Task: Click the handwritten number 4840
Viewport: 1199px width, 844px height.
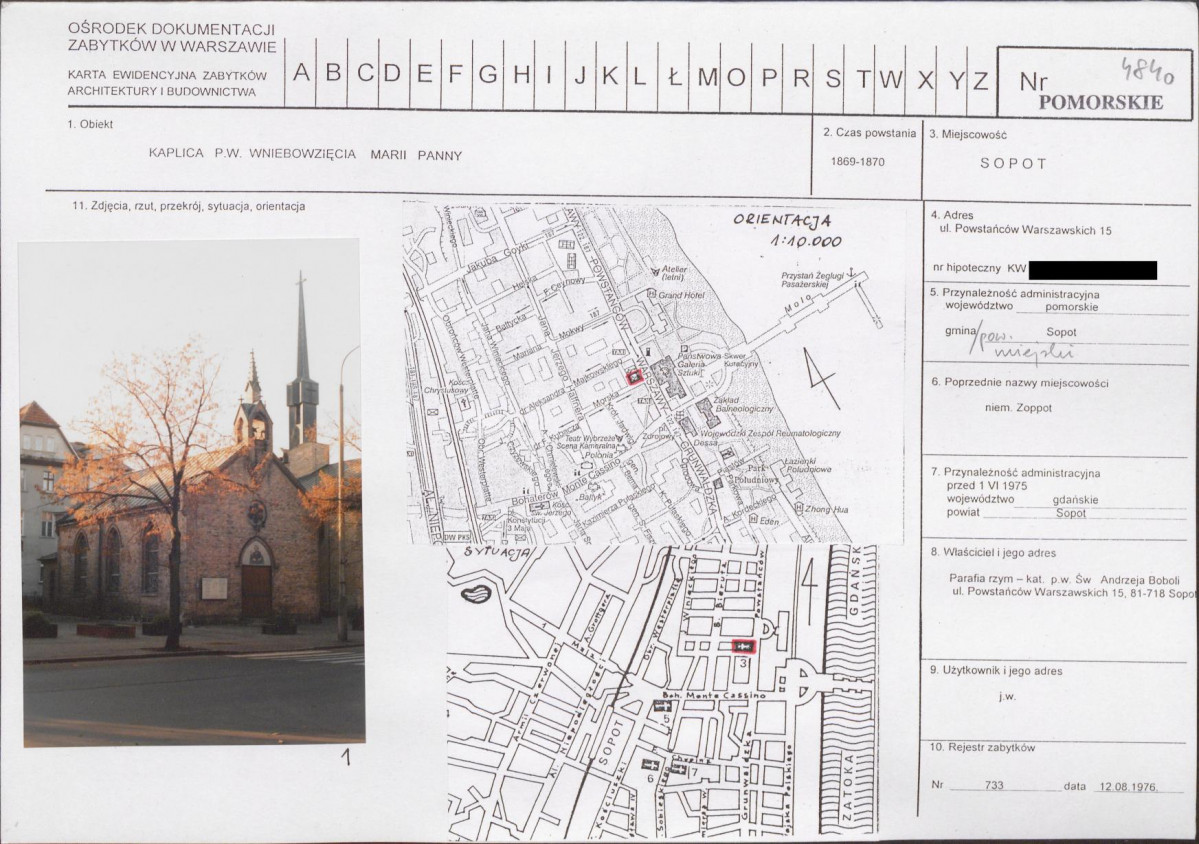Action: 1146,70
